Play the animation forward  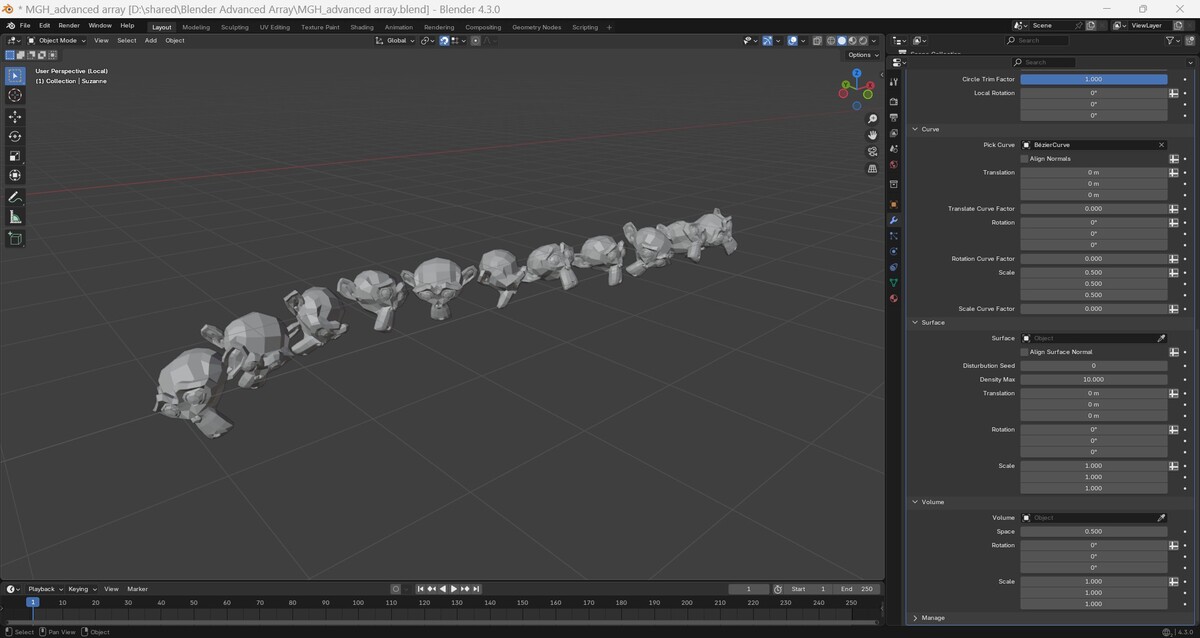point(454,589)
